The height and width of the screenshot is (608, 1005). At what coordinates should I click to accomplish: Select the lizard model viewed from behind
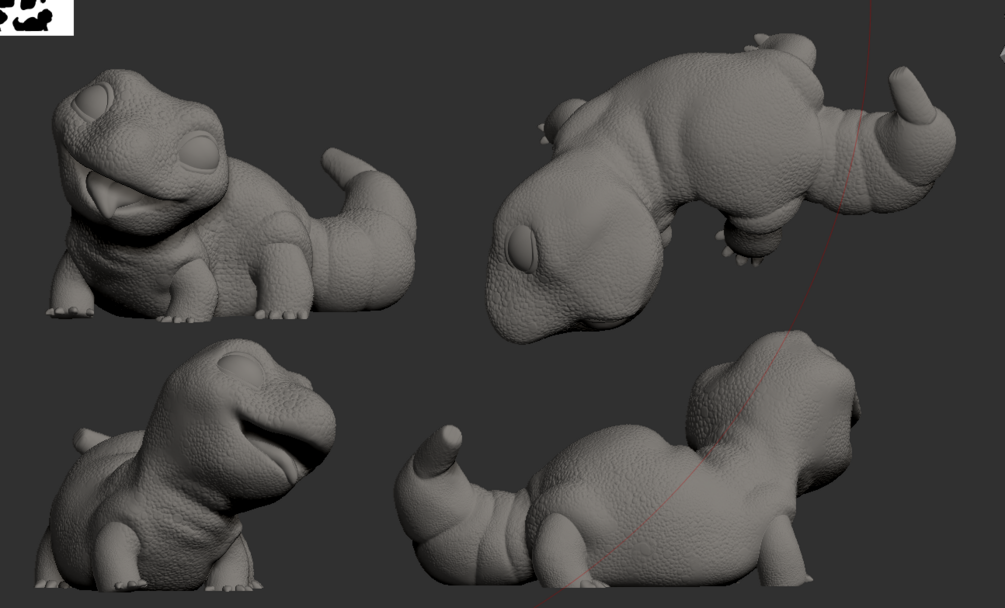627,460
